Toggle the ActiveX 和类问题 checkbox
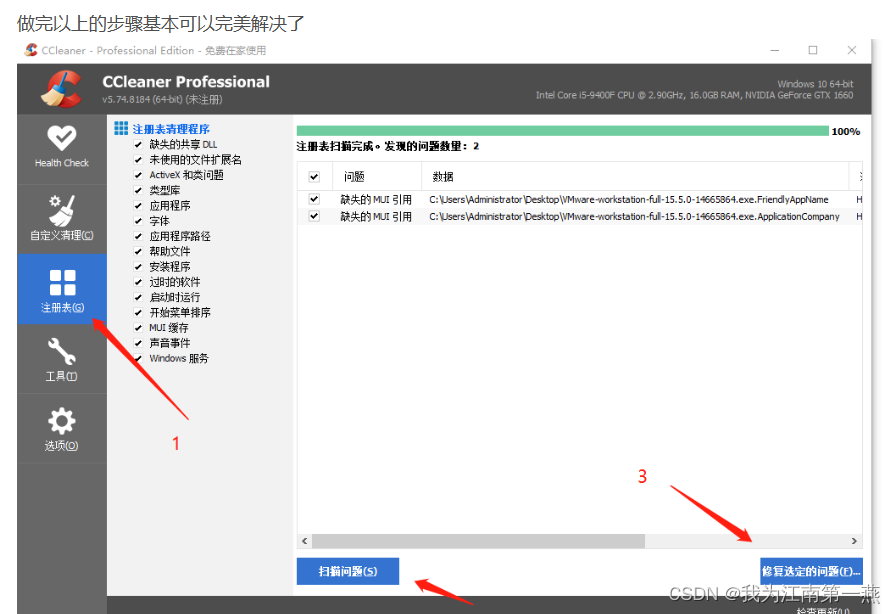Viewport: 895px width, 614px height. 138,175
